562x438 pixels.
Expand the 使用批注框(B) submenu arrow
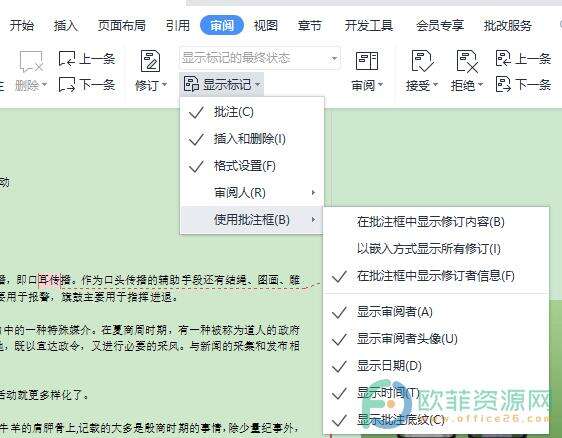[313, 220]
